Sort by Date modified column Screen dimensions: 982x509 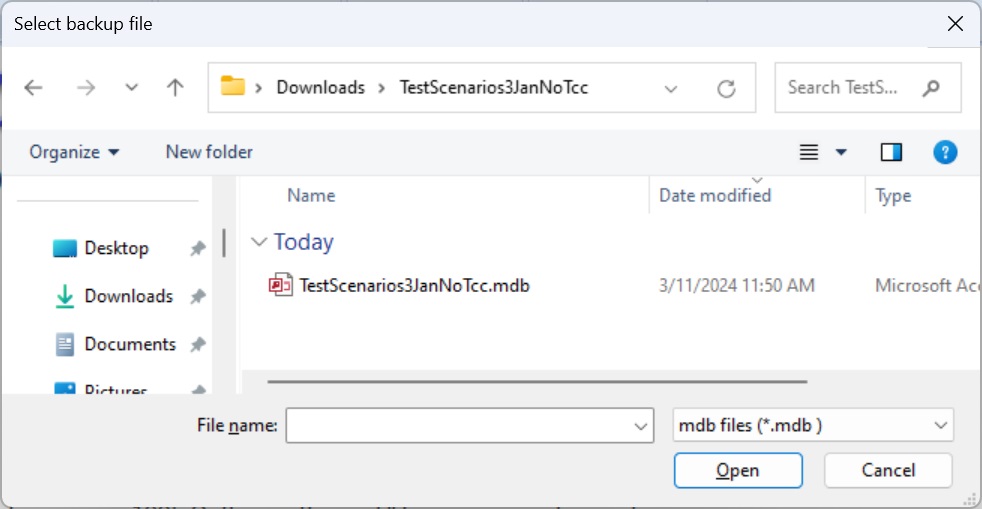click(x=715, y=195)
